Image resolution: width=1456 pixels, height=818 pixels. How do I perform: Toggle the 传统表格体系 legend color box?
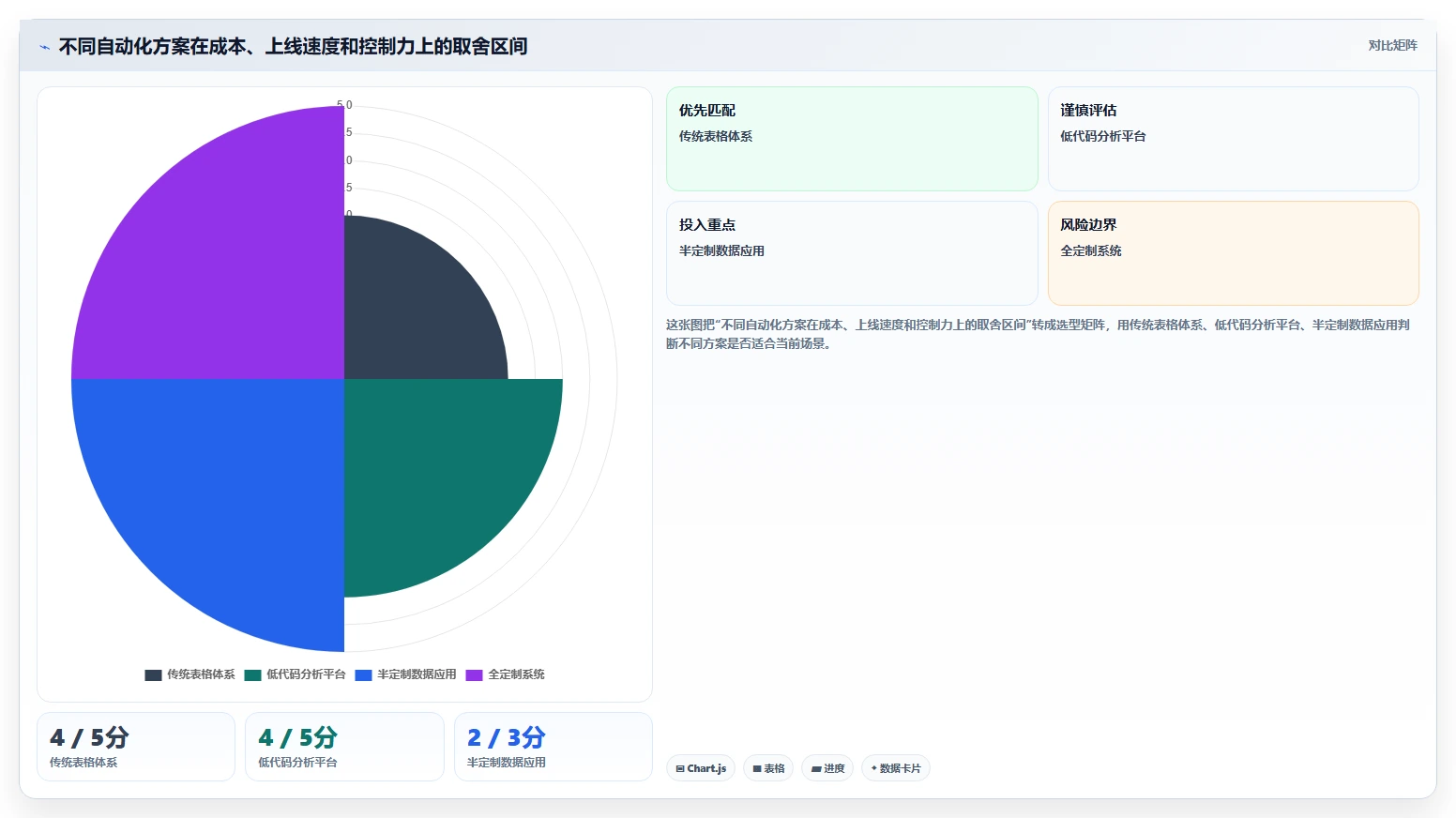click(x=153, y=674)
